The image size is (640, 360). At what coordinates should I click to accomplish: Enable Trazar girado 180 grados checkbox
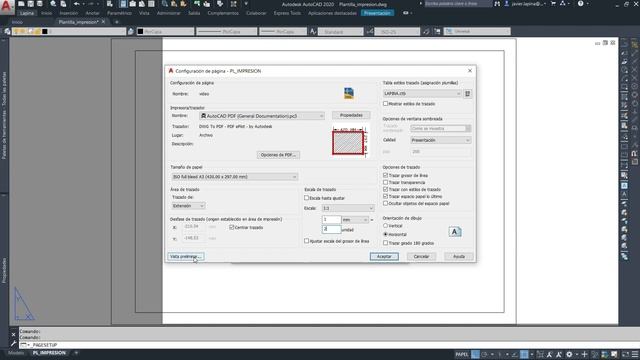click(385, 243)
